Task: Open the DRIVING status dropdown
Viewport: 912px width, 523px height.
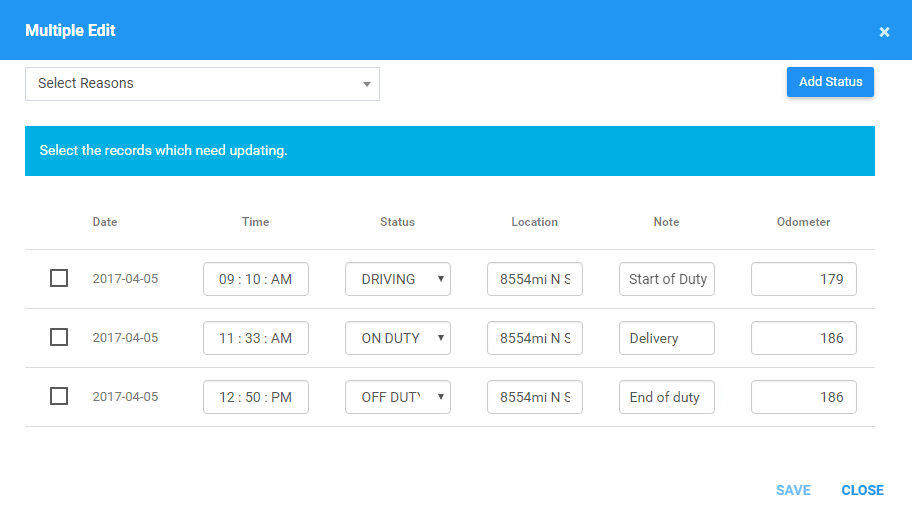Action: (x=398, y=279)
